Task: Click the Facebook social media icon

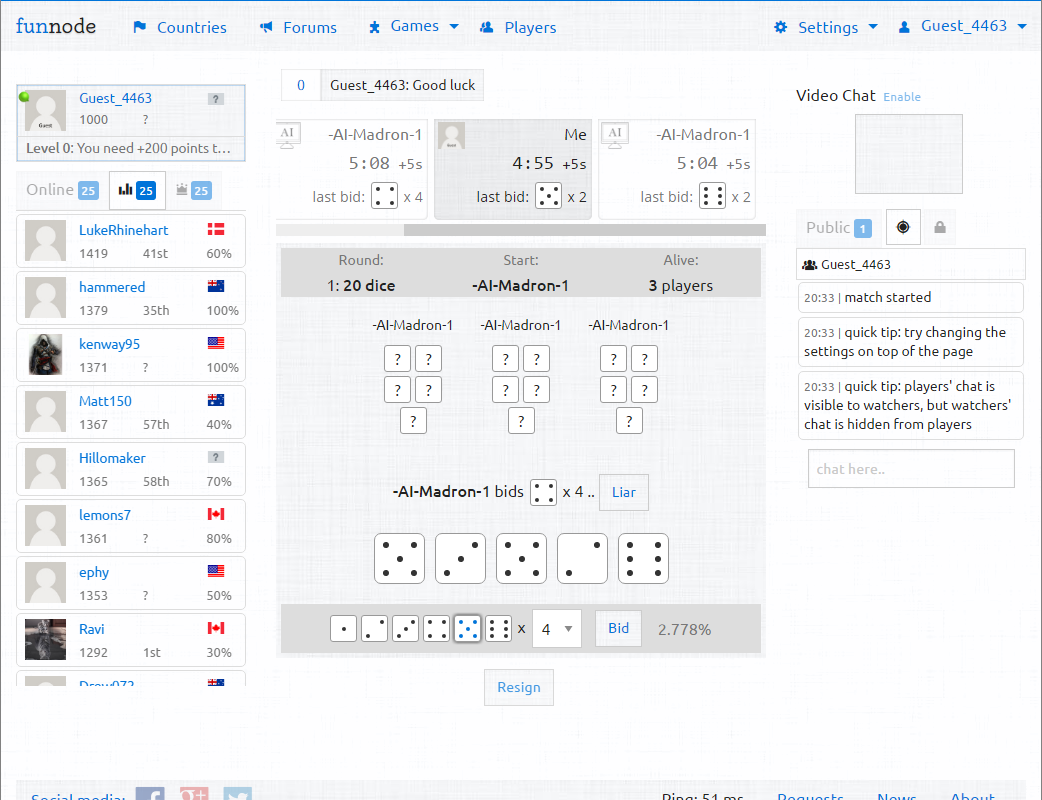Action: pos(150,793)
